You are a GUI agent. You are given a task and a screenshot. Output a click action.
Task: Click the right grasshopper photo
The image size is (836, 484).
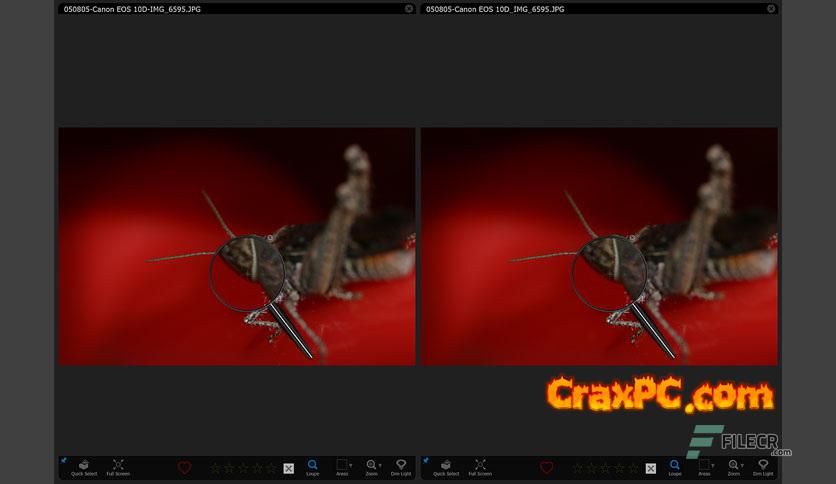pyautogui.click(x=599, y=246)
